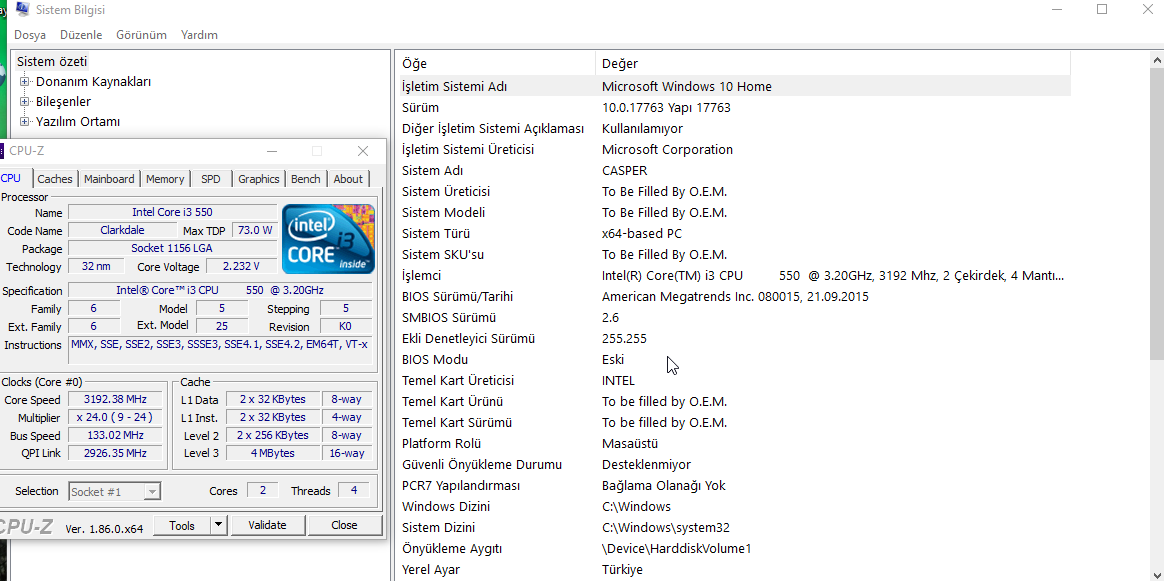Select the PCR7 Yapılandırması row
This screenshot has height=581, width=1164.
pyautogui.click(x=735, y=486)
